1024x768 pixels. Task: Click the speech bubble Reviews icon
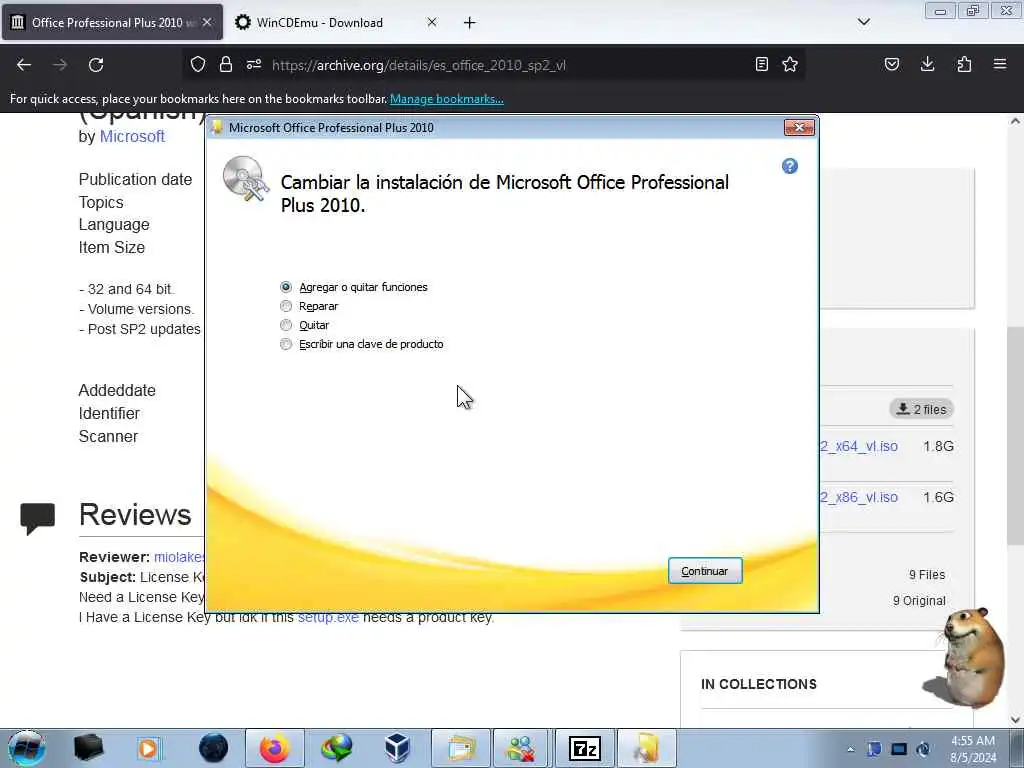coord(37,519)
